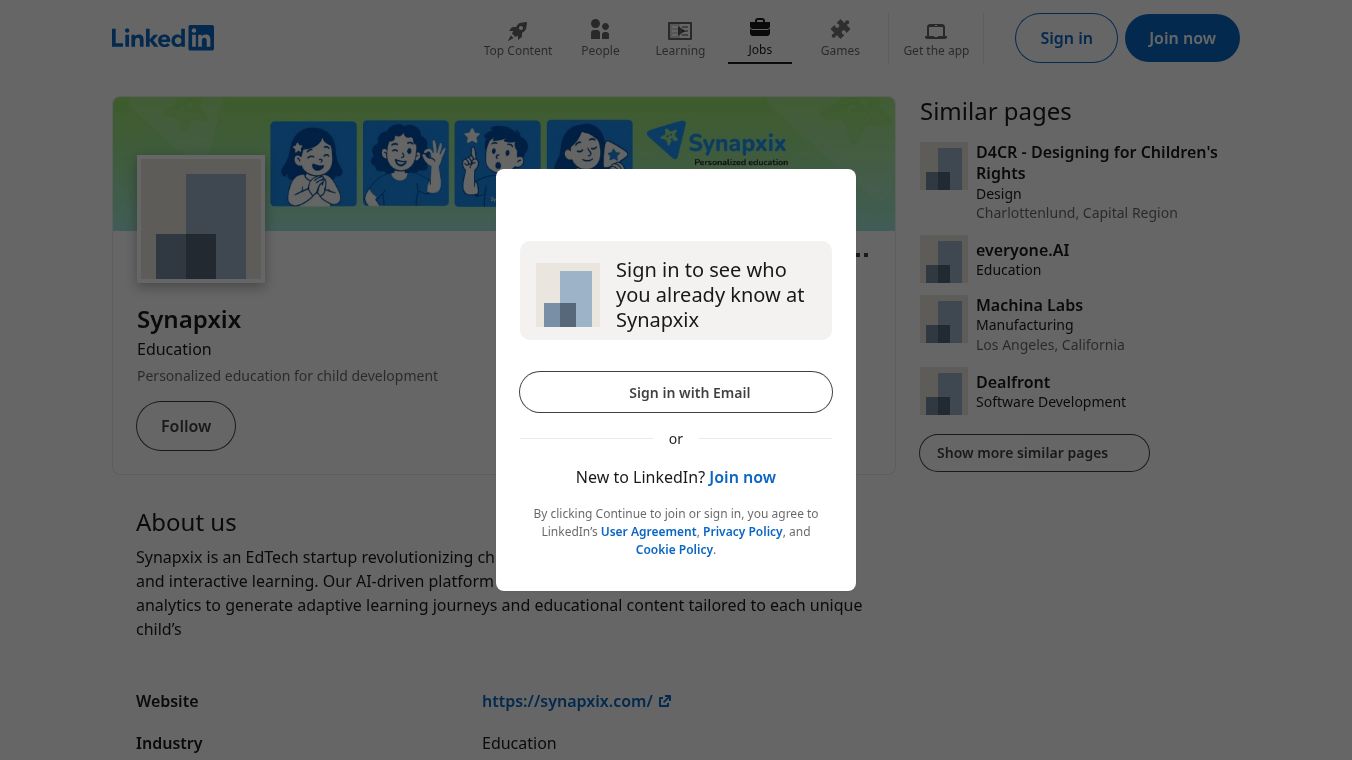The image size is (1352, 760).
Task: Click 'Personalized education for child development' tagline
Action: pos(287,376)
